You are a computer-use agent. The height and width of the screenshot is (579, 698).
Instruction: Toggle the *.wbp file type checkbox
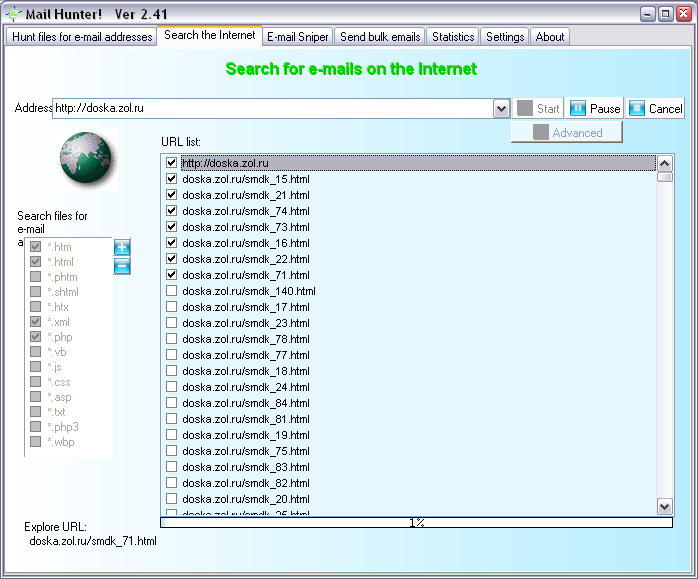point(36,441)
